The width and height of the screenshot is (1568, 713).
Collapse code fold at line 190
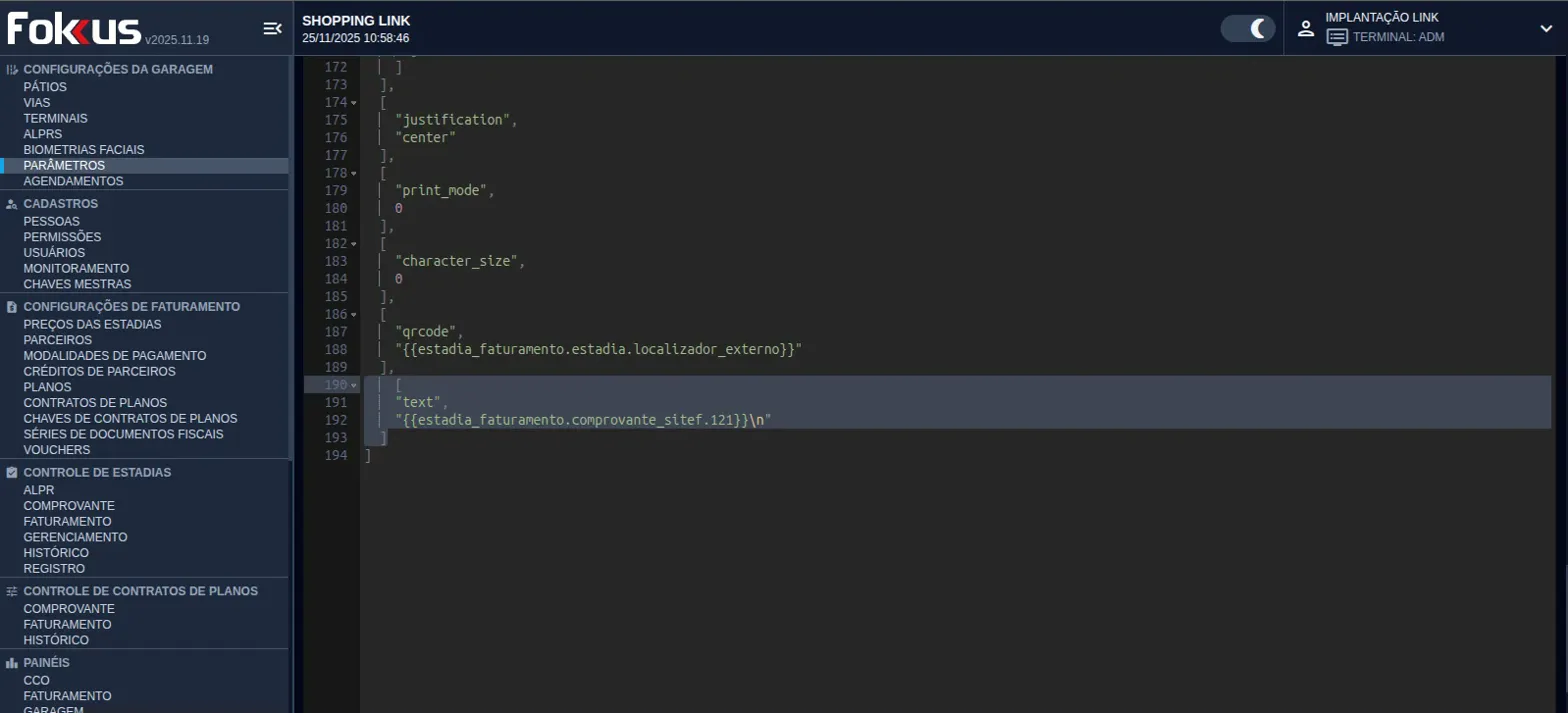[x=354, y=386]
